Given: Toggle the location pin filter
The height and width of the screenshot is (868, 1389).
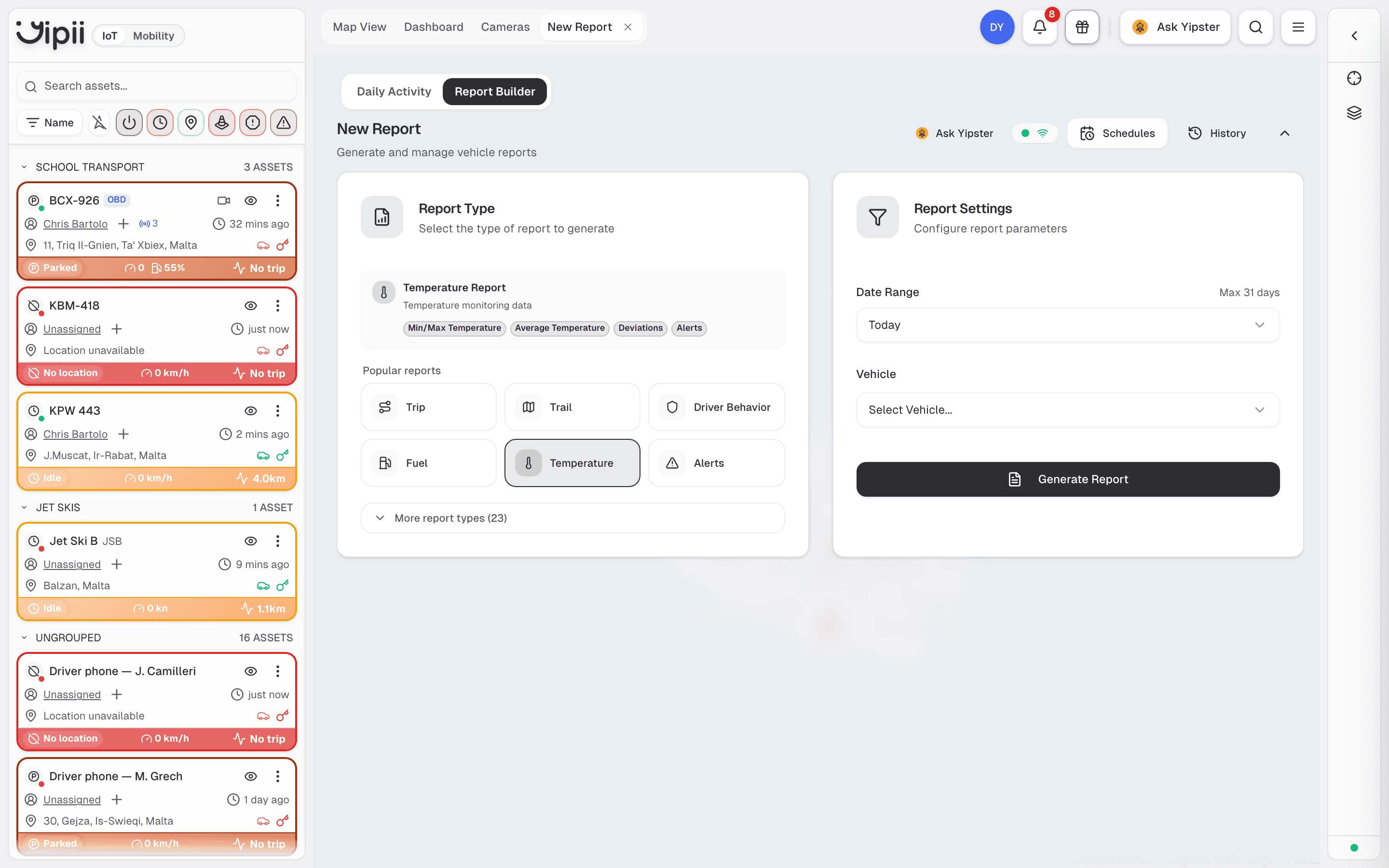Looking at the screenshot, I should (191, 122).
